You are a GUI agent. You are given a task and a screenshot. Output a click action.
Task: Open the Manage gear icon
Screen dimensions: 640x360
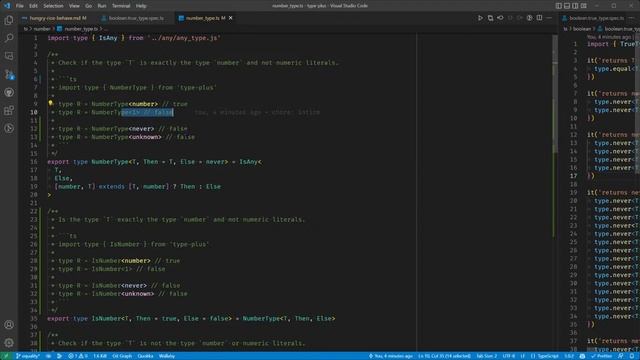tap(9, 343)
